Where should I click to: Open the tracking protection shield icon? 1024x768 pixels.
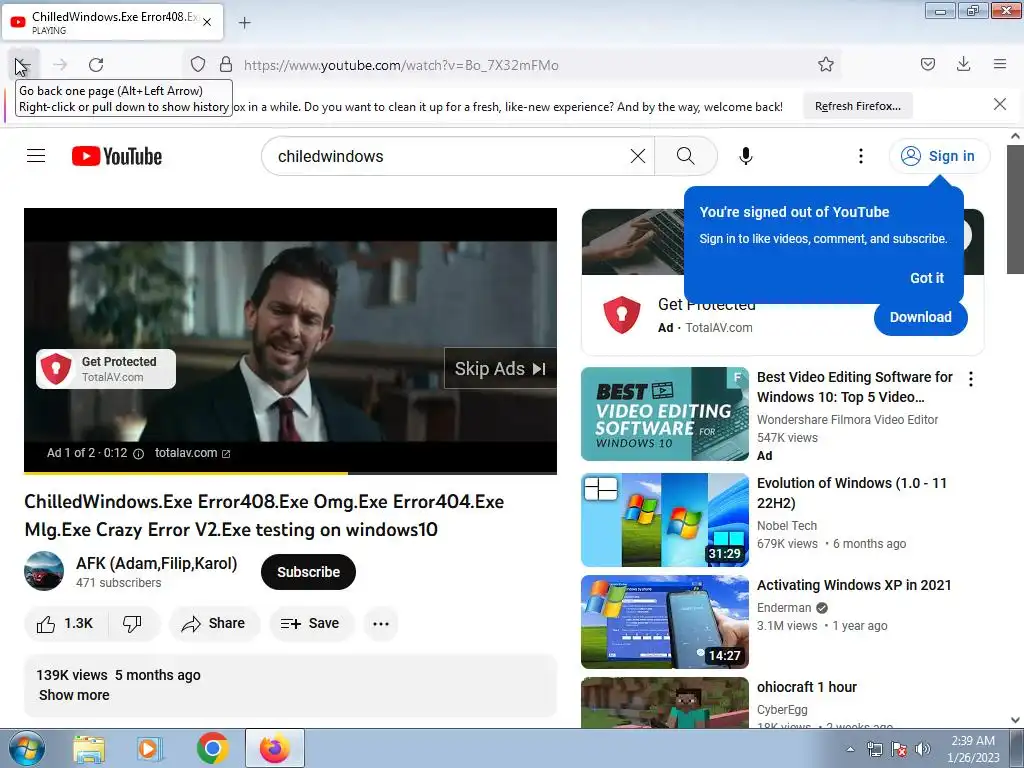click(198, 65)
